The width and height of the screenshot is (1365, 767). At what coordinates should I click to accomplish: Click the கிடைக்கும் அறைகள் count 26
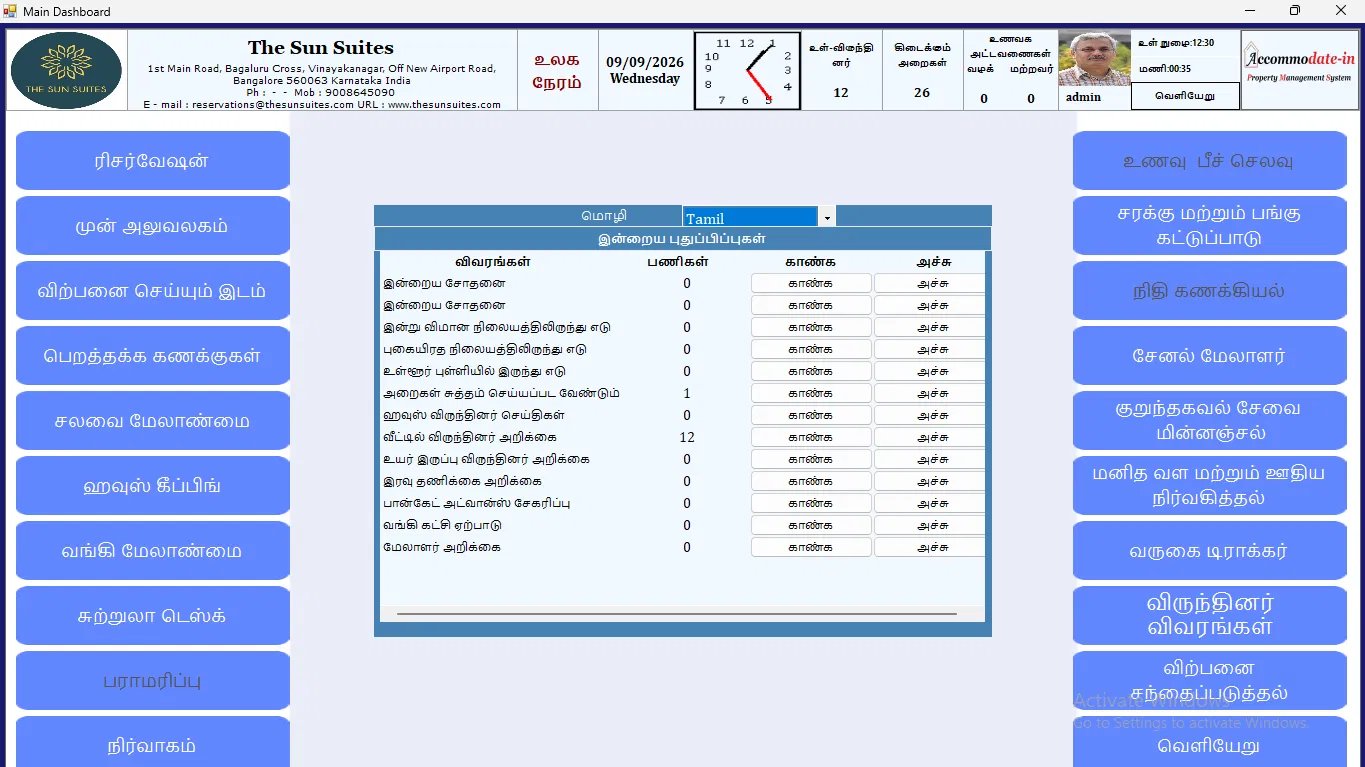[922, 93]
